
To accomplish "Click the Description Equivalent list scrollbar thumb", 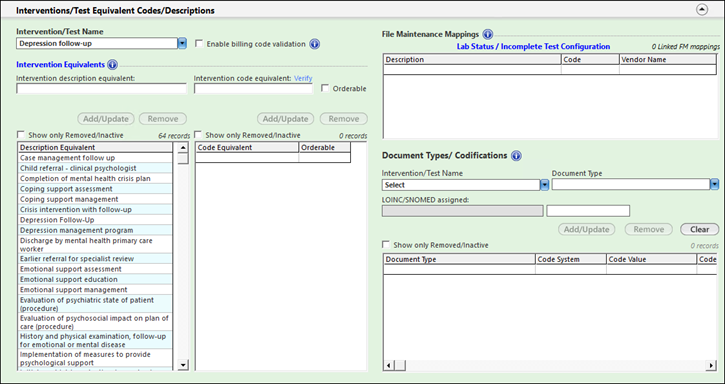I will pos(183,159).
